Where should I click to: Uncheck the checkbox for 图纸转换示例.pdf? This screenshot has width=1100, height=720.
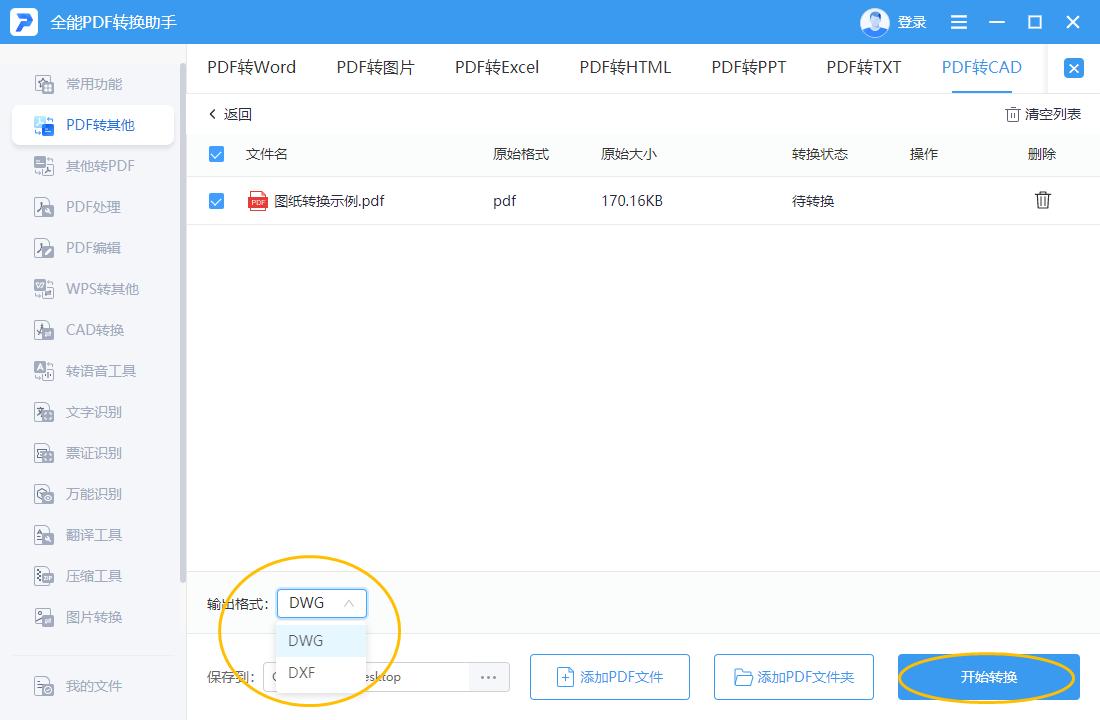pos(216,200)
